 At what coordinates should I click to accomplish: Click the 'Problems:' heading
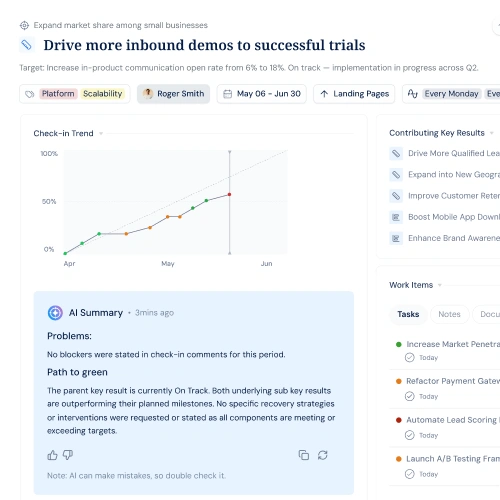[69, 336]
